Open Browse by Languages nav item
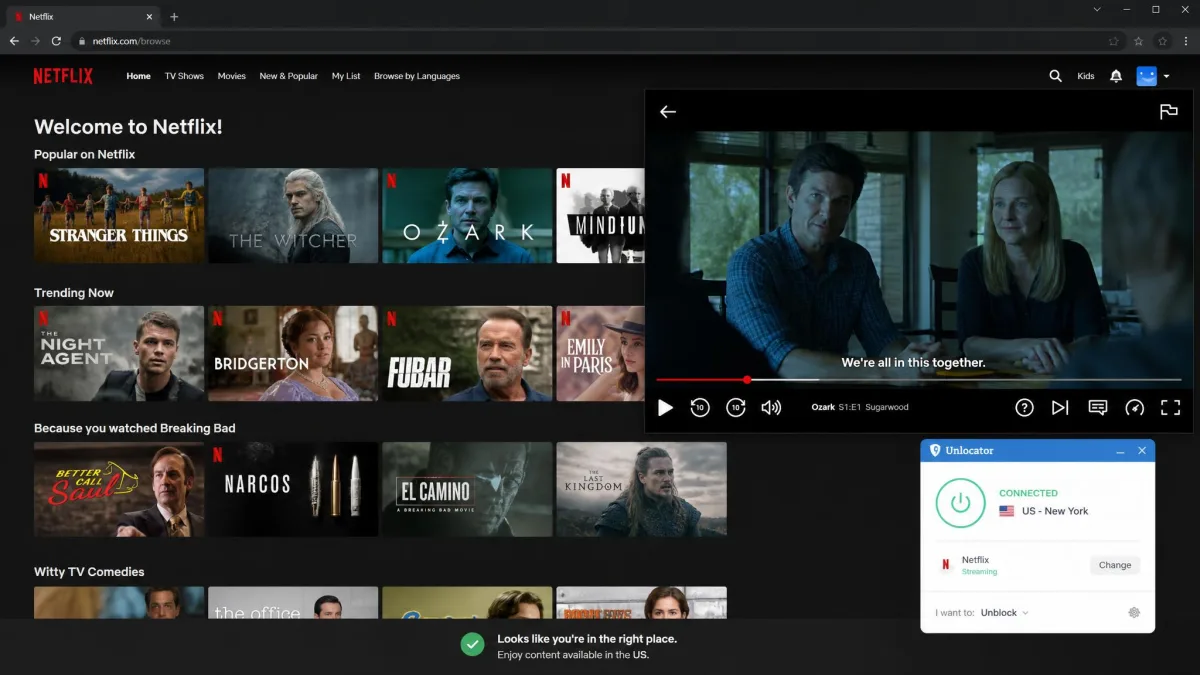1200x675 pixels. click(x=417, y=76)
